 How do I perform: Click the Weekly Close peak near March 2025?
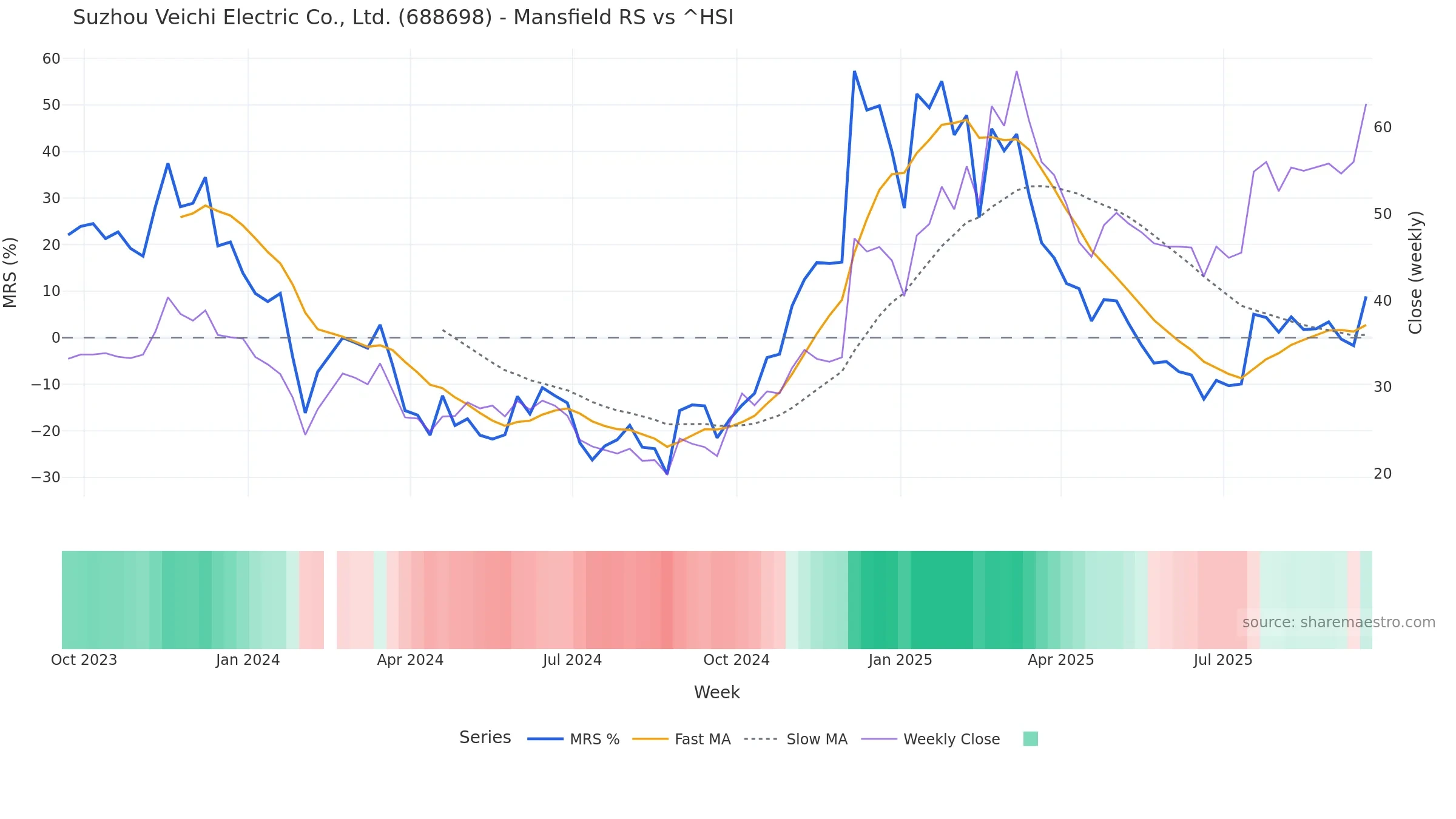click(1016, 72)
